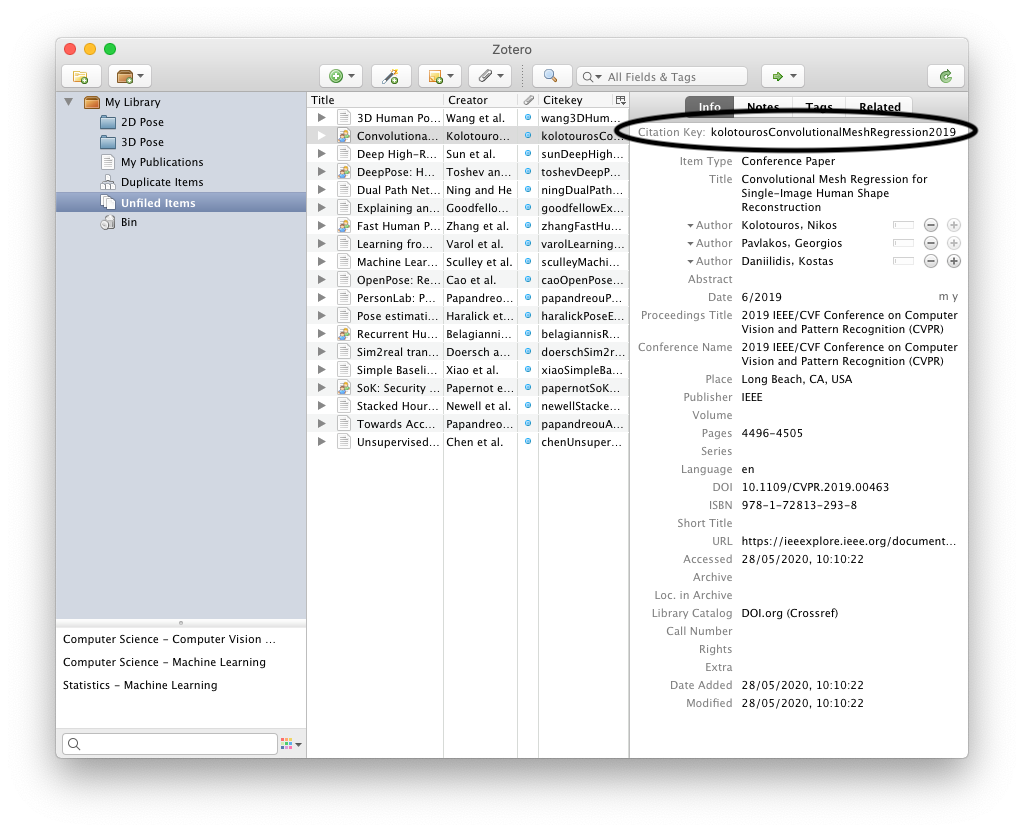Click the tag selector search field
Image resolution: width=1024 pixels, height=832 pixels.
coord(170,743)
